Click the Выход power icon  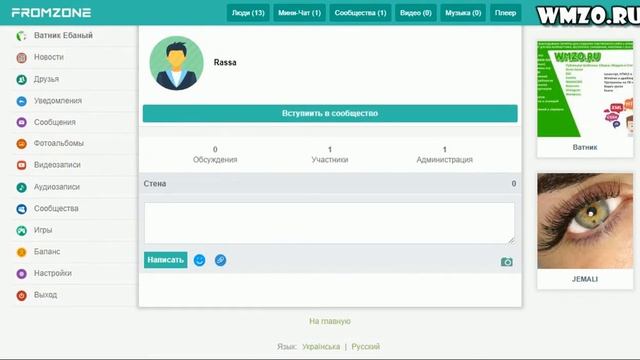click(x=21, y=295)
